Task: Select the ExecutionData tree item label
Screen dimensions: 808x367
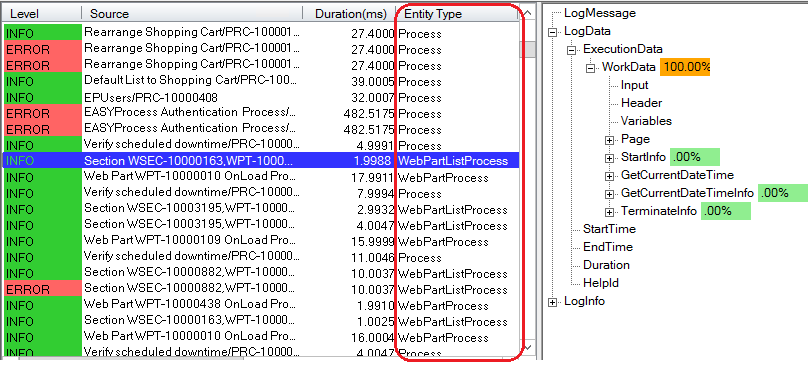Action: (622, 49)
